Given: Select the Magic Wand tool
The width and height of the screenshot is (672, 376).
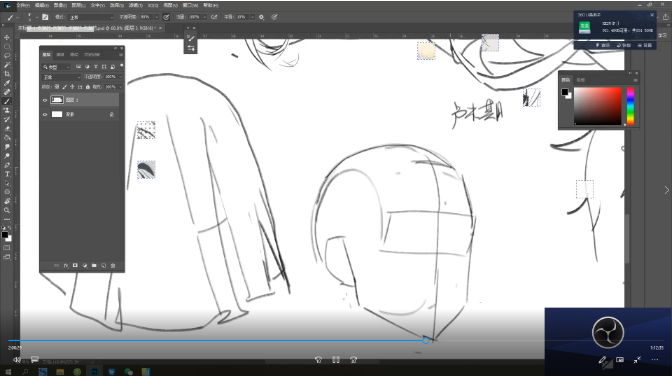Looking at the screenshot, I should [x=7, y=65].
